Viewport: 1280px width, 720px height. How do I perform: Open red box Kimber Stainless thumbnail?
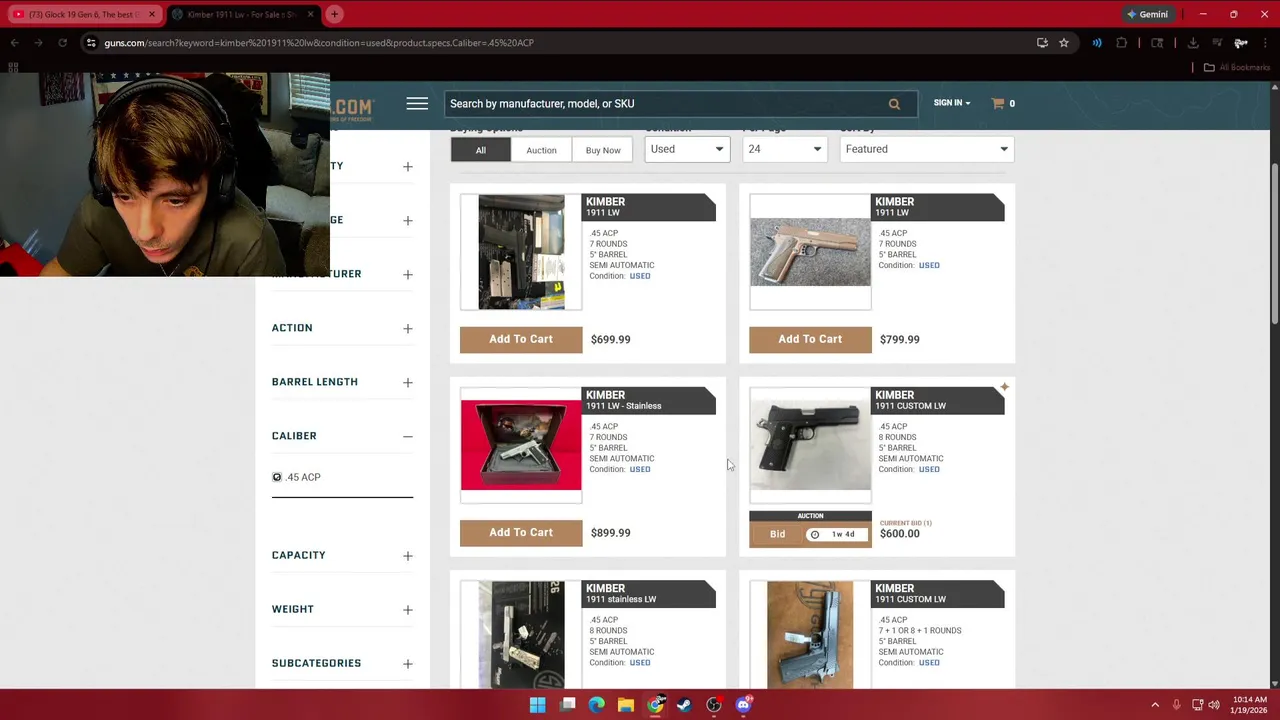(x=521, y=445)
